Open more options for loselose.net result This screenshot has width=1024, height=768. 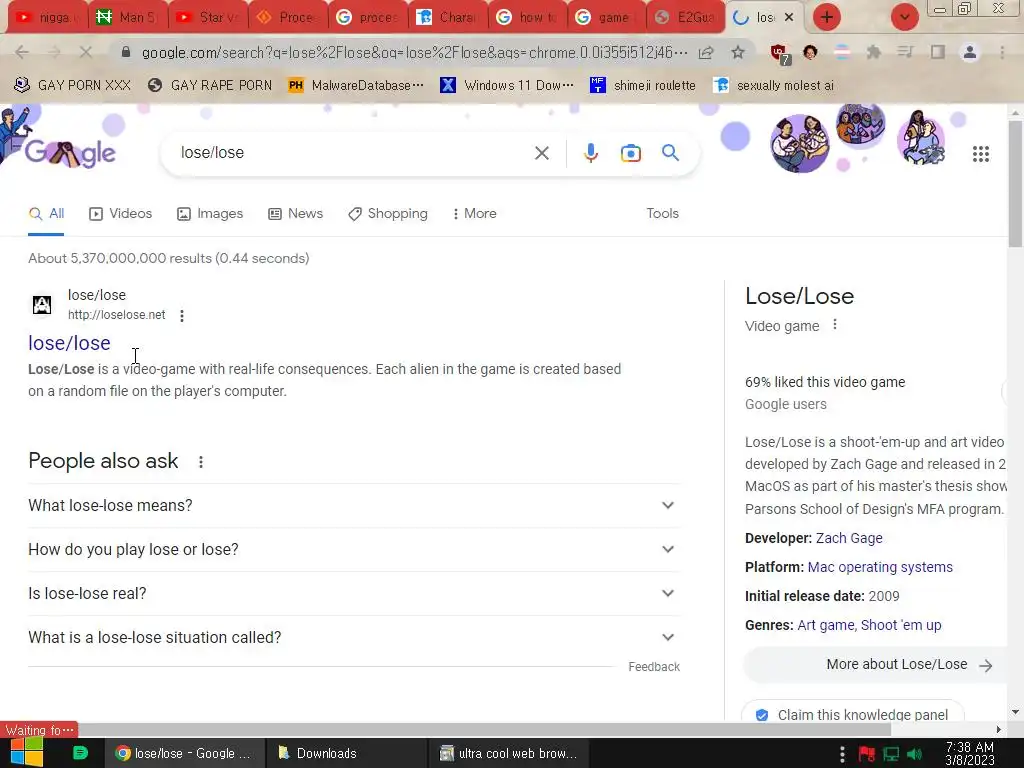(182, 315)
